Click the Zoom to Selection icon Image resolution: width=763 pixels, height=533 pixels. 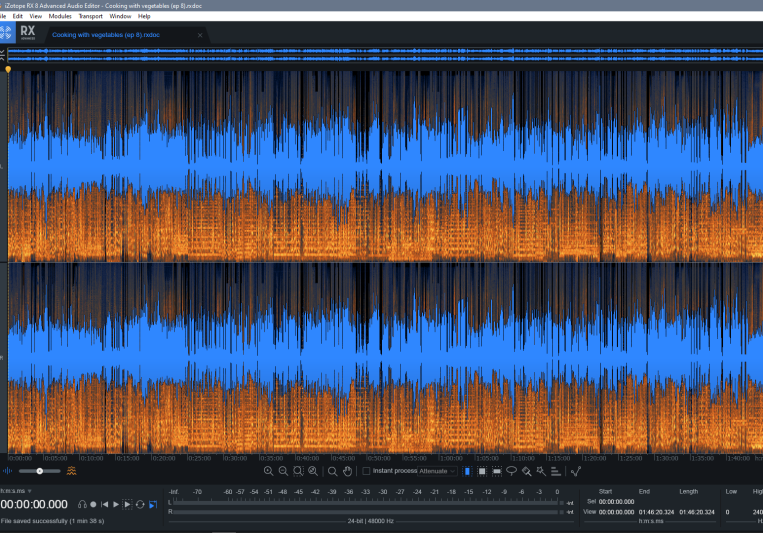tap(298, 471)
